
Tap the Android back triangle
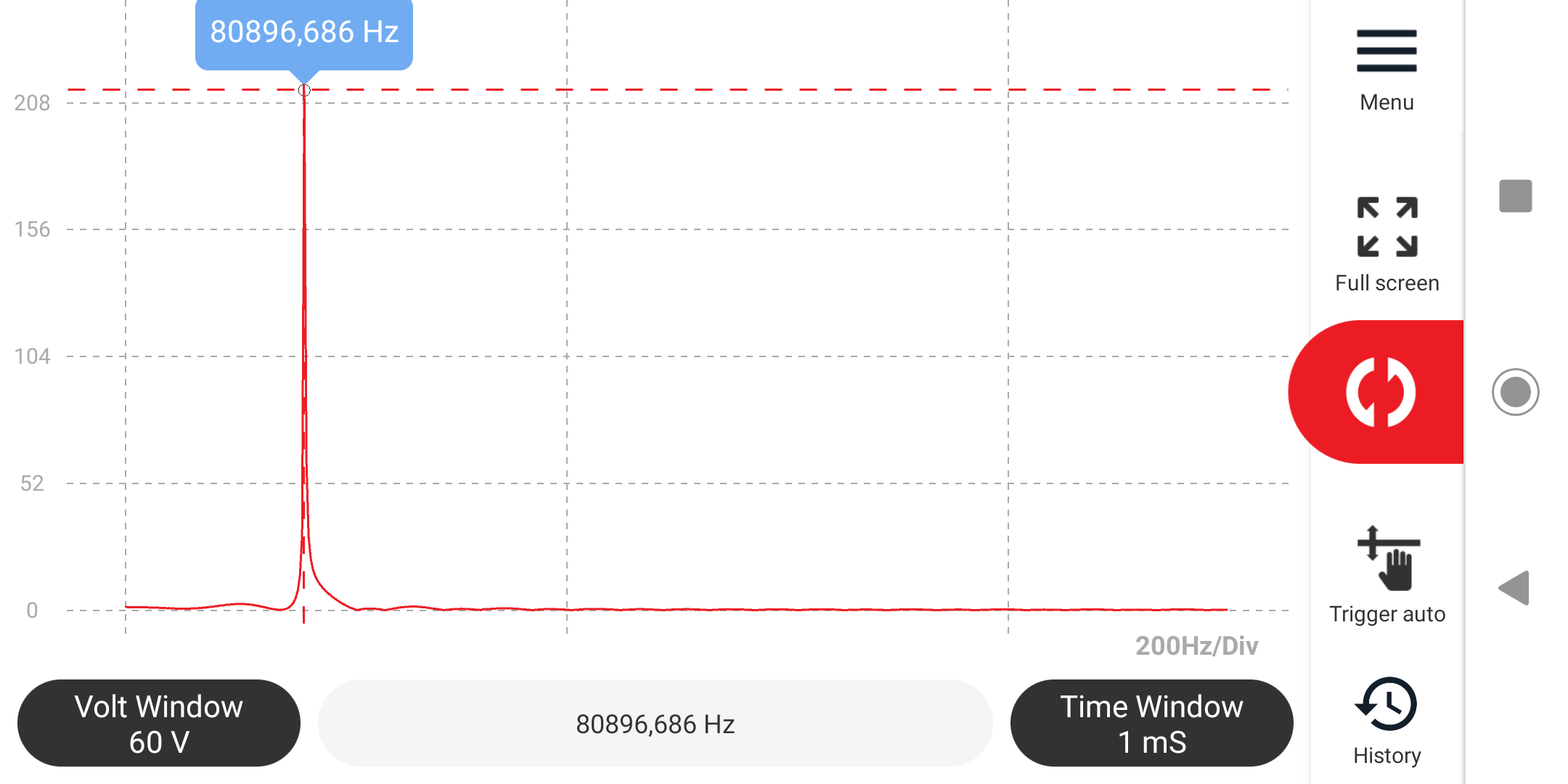pos(1514,587)
